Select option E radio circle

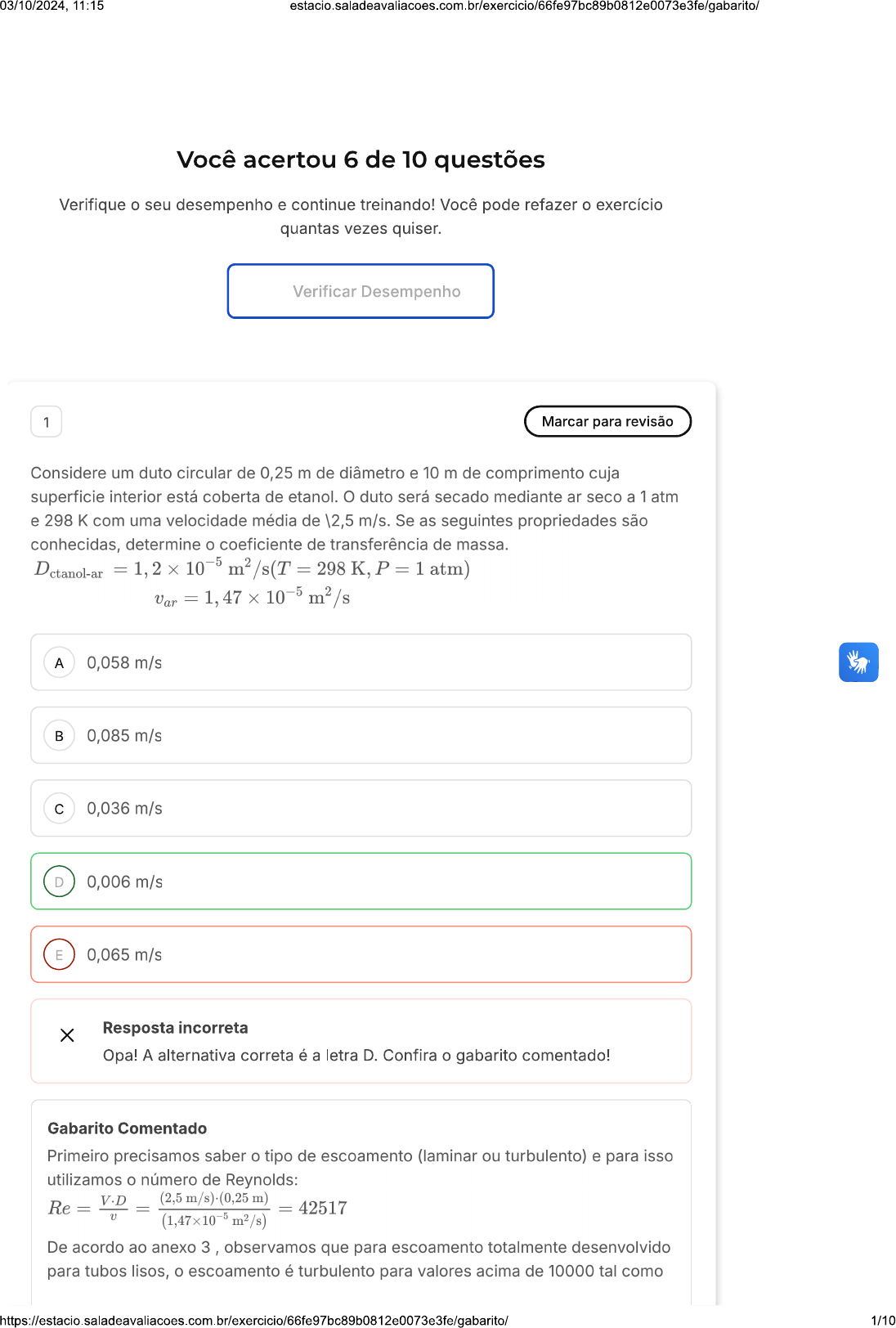[59, 954]
